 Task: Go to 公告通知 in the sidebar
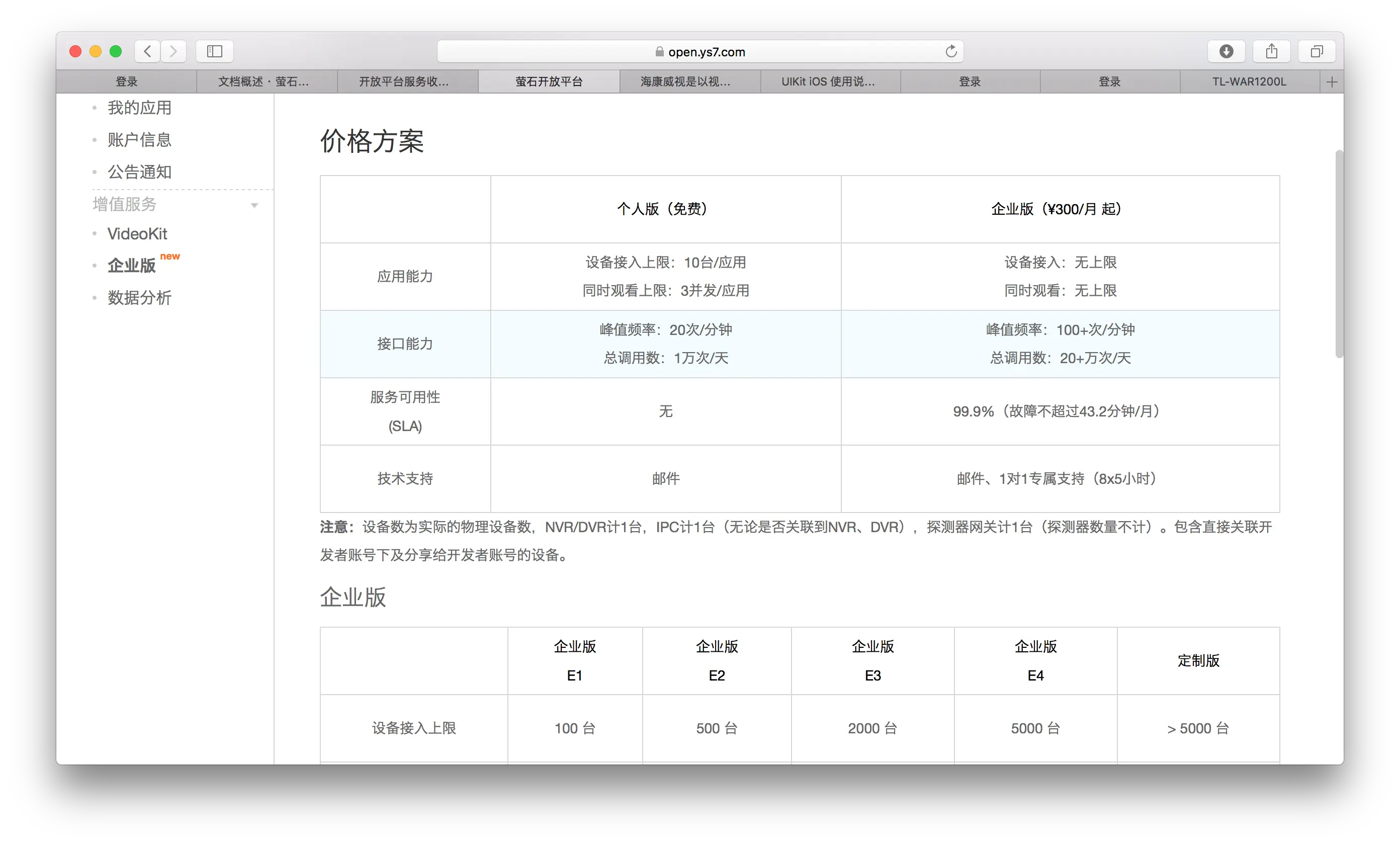click(139, 172)
